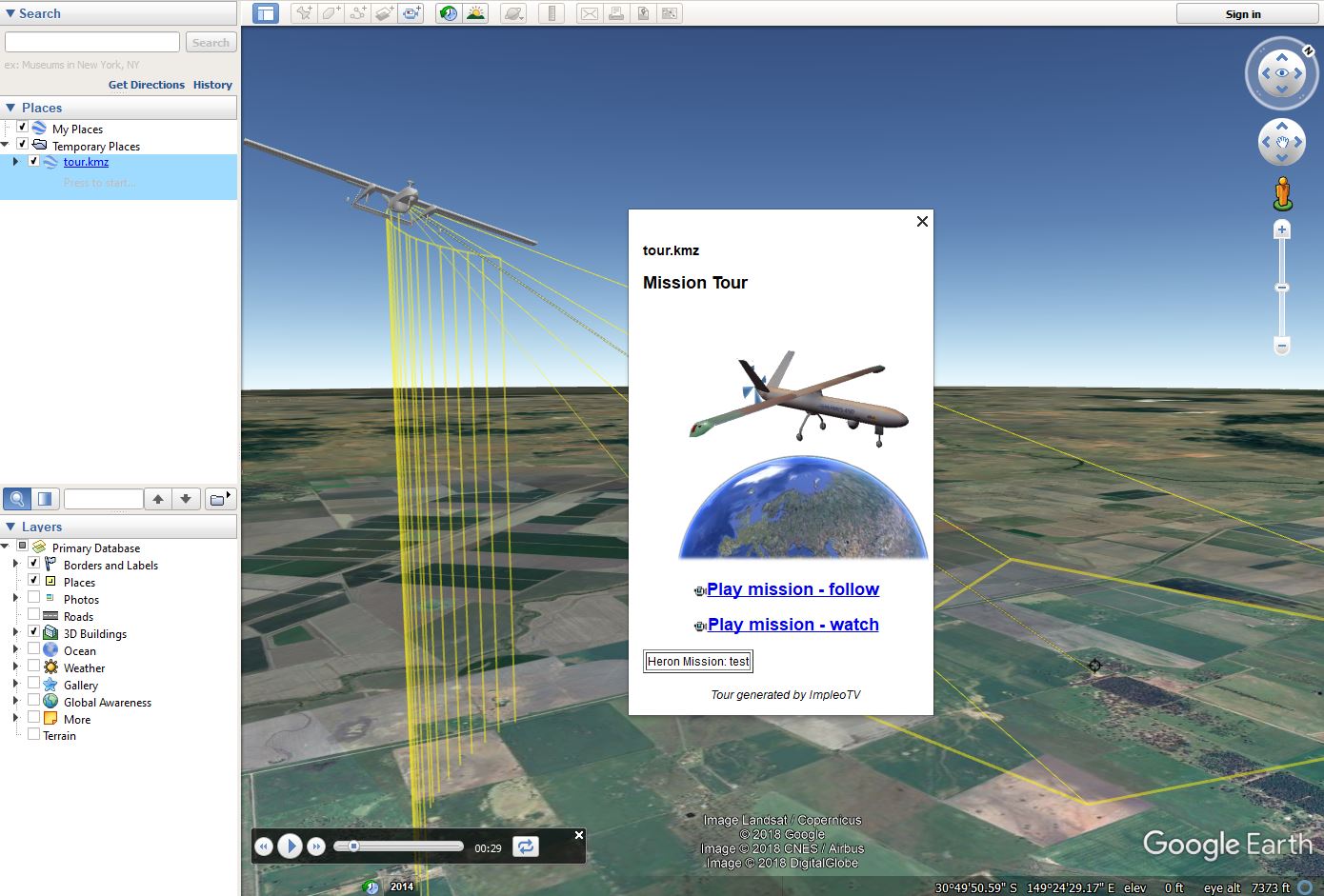Expand the Weather layer group
1324x896 pixels.
pyautogui.click(x=14, y=667)
